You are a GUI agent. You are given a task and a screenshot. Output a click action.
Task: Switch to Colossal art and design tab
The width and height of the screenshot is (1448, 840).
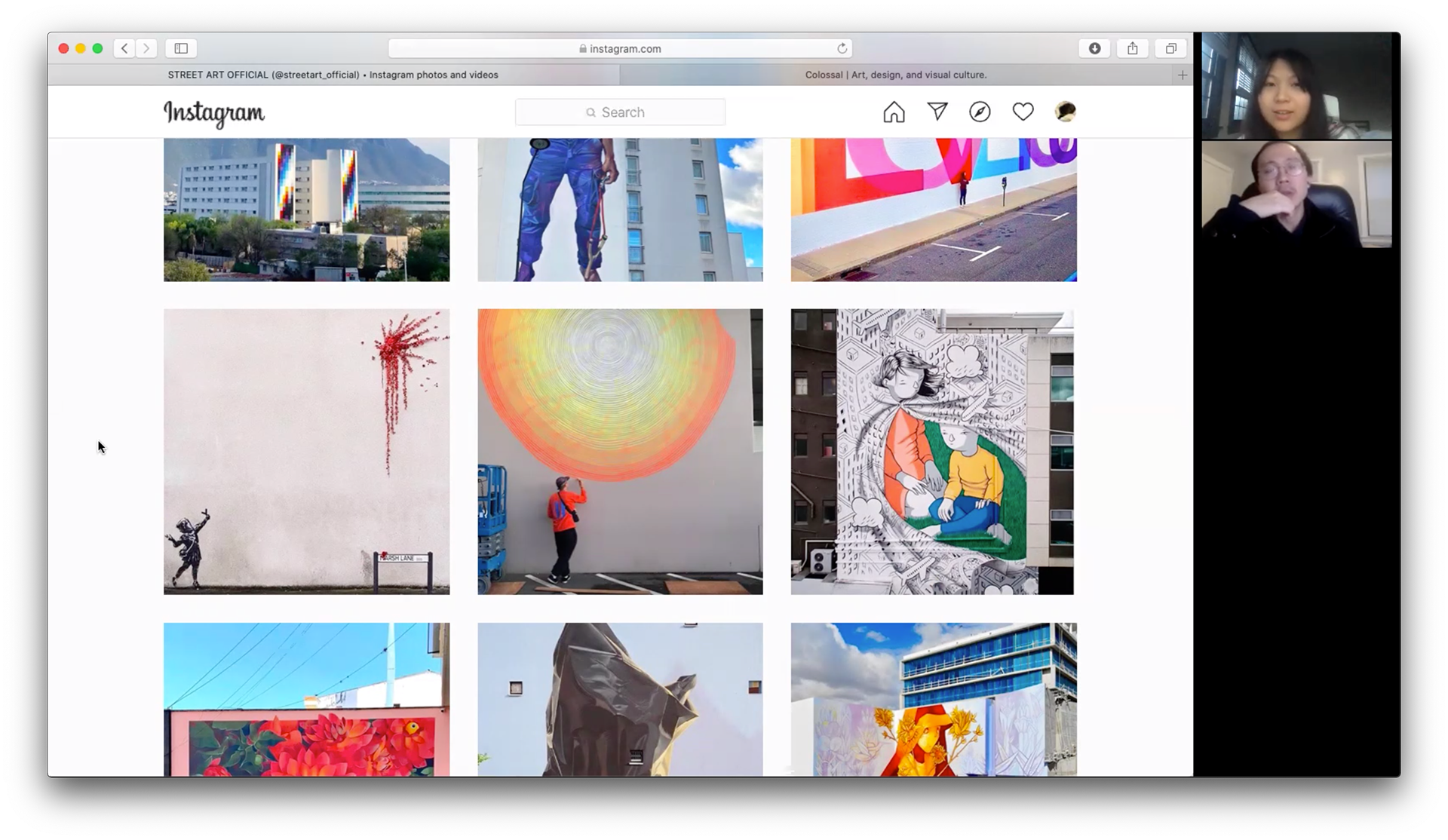(x=896, y=75)
